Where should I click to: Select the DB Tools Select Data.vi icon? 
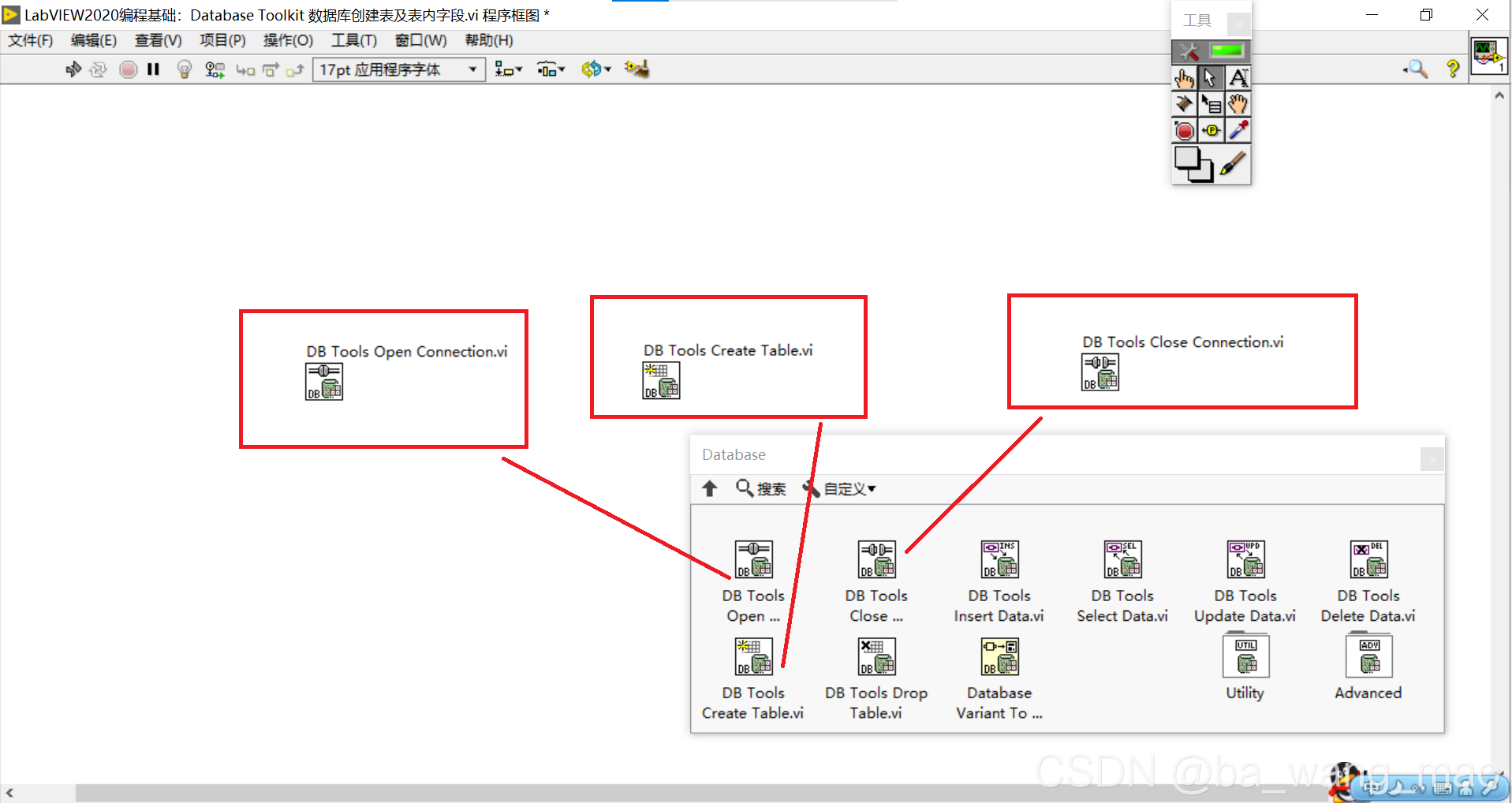pyautogui.click(x=1122, y=560)
